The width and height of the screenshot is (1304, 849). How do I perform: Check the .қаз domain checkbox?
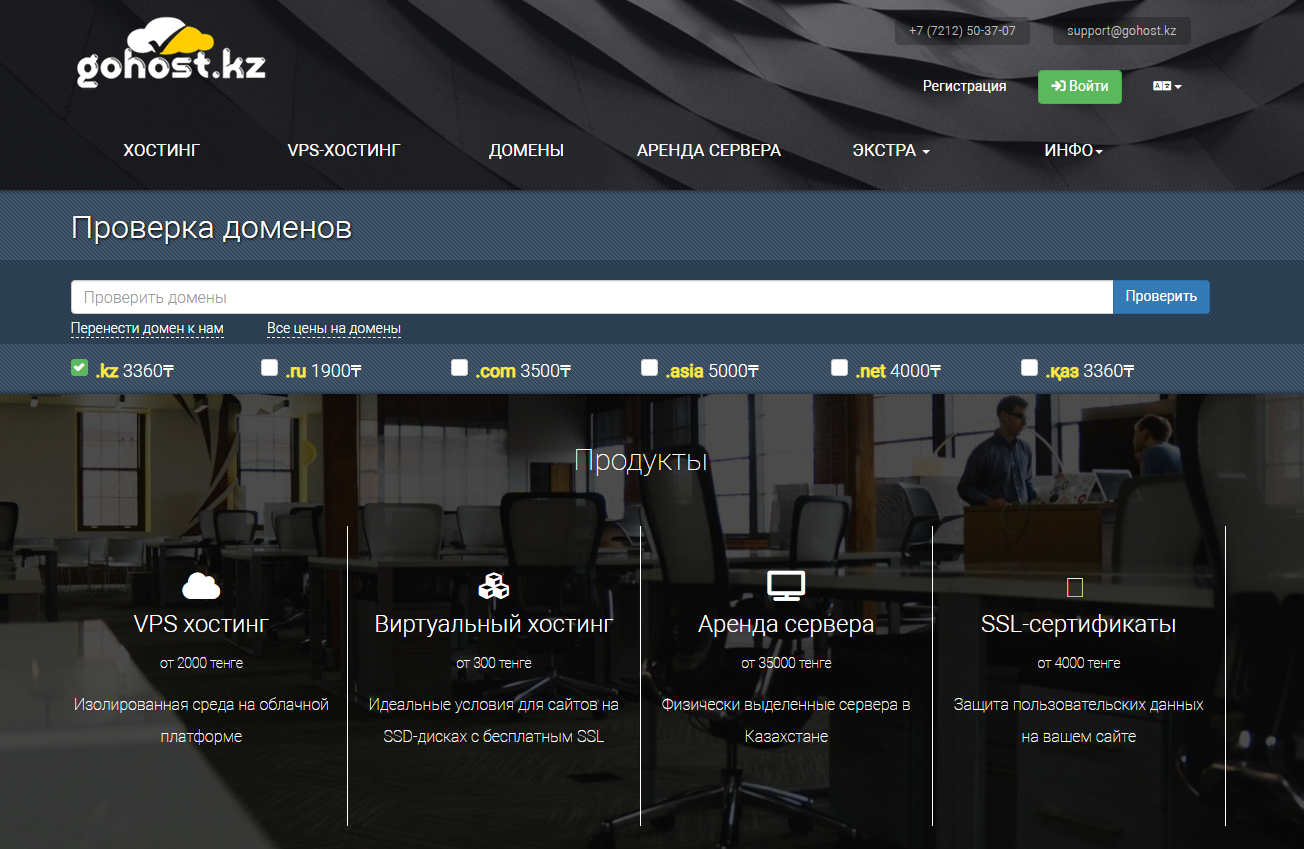[x=1029, y=368]
